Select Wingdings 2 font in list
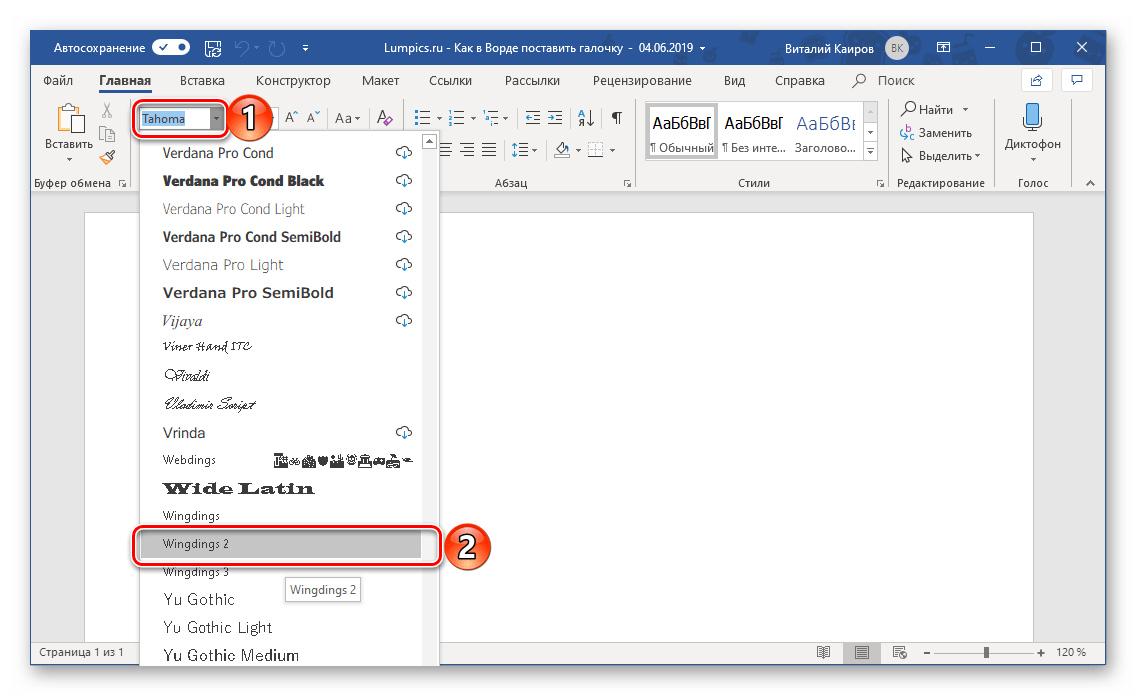Screen dimensions: 1137x696 (x=280, y=544)
